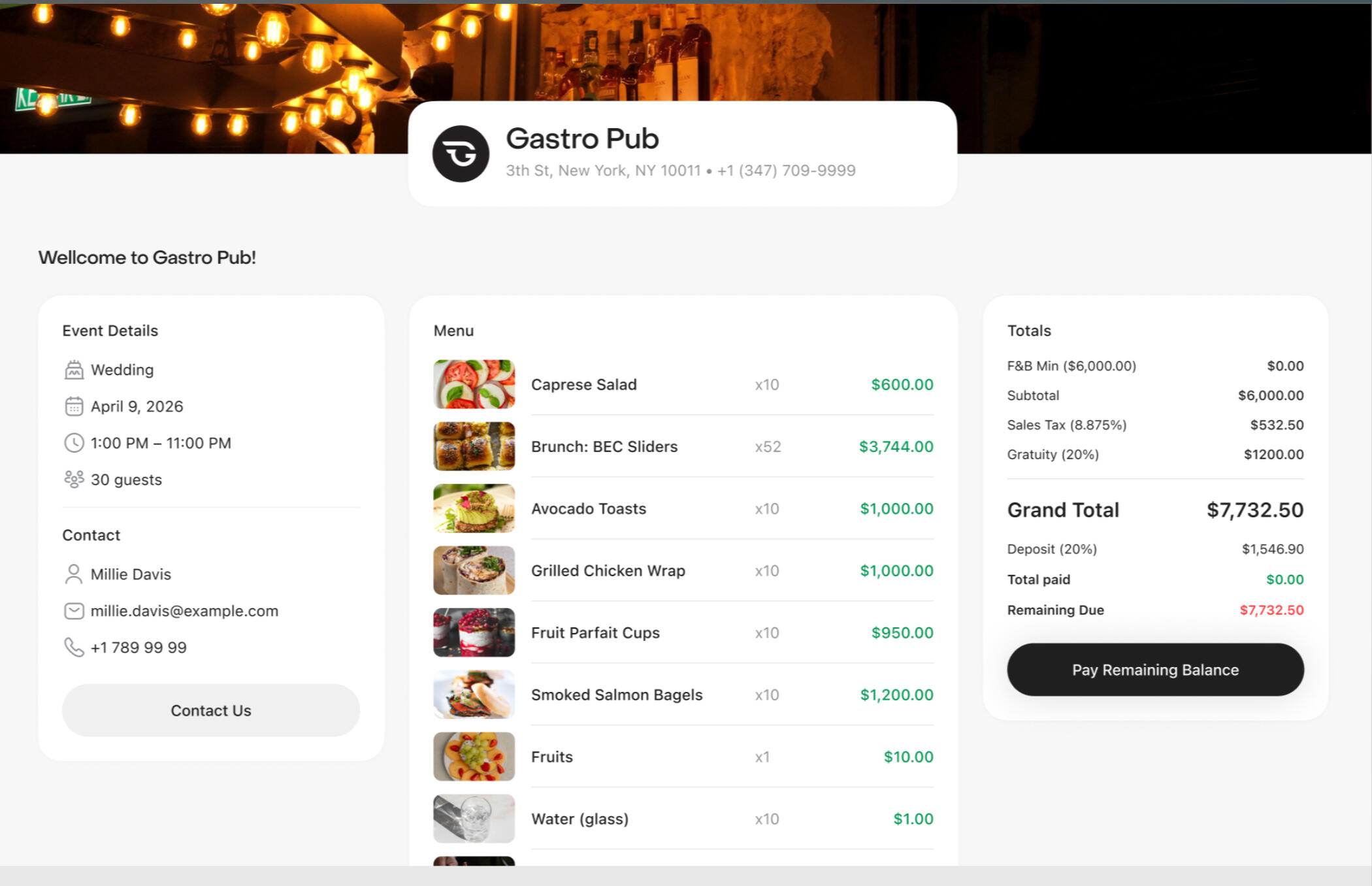This screenshot has width=1372, height=886.
Task: Click the person icon beside Millie Davis
Action: [x=74, y=574]
